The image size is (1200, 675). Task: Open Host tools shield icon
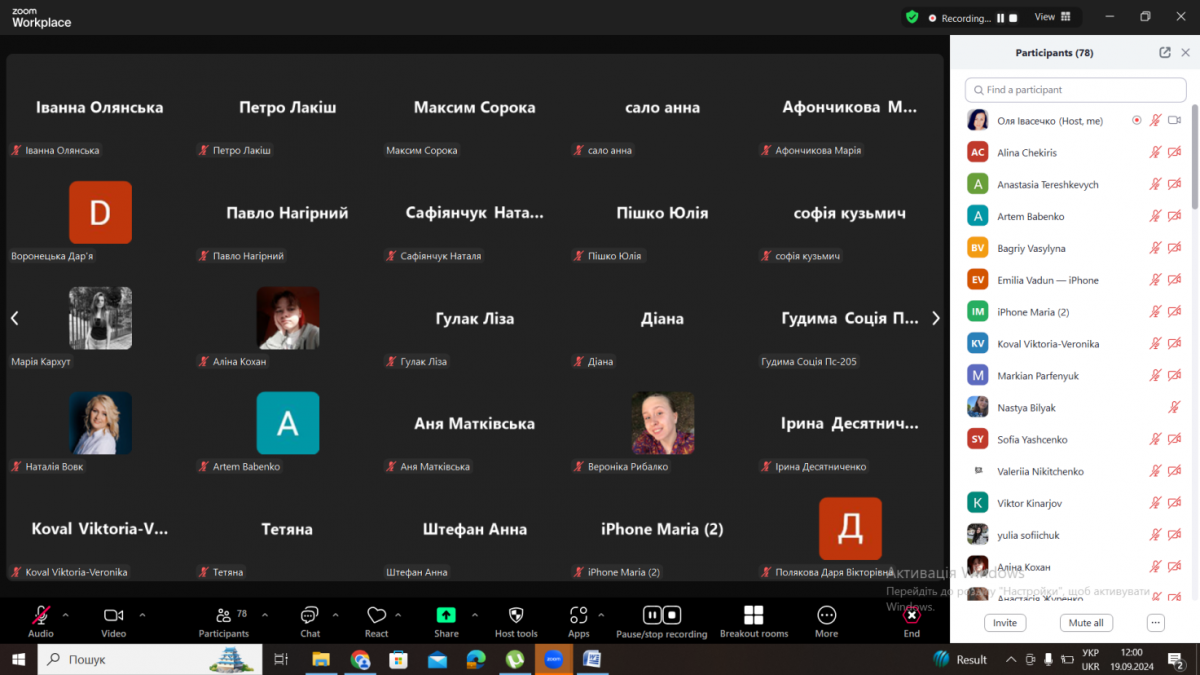[516, 615]
